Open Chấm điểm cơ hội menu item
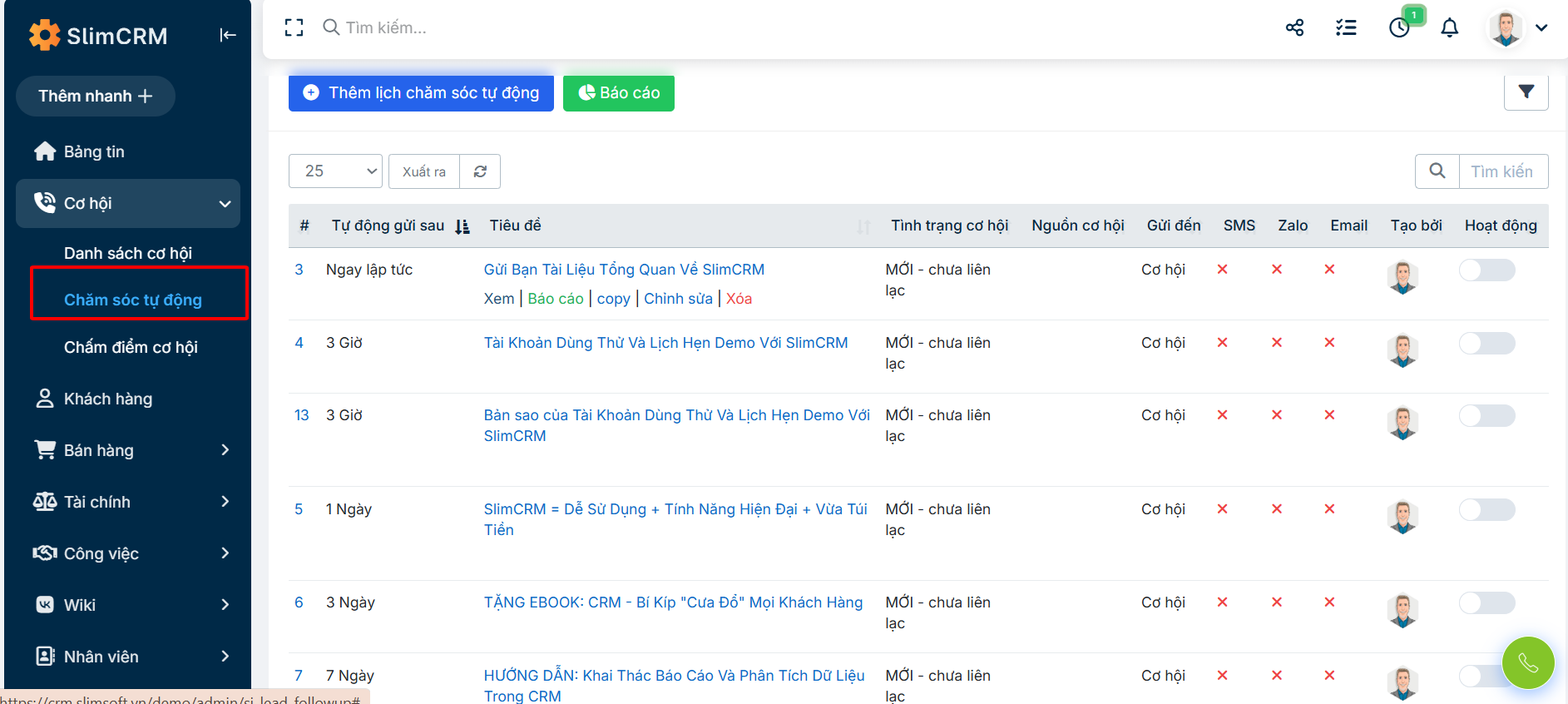The image size is (1568, 704). coord(131,347)
